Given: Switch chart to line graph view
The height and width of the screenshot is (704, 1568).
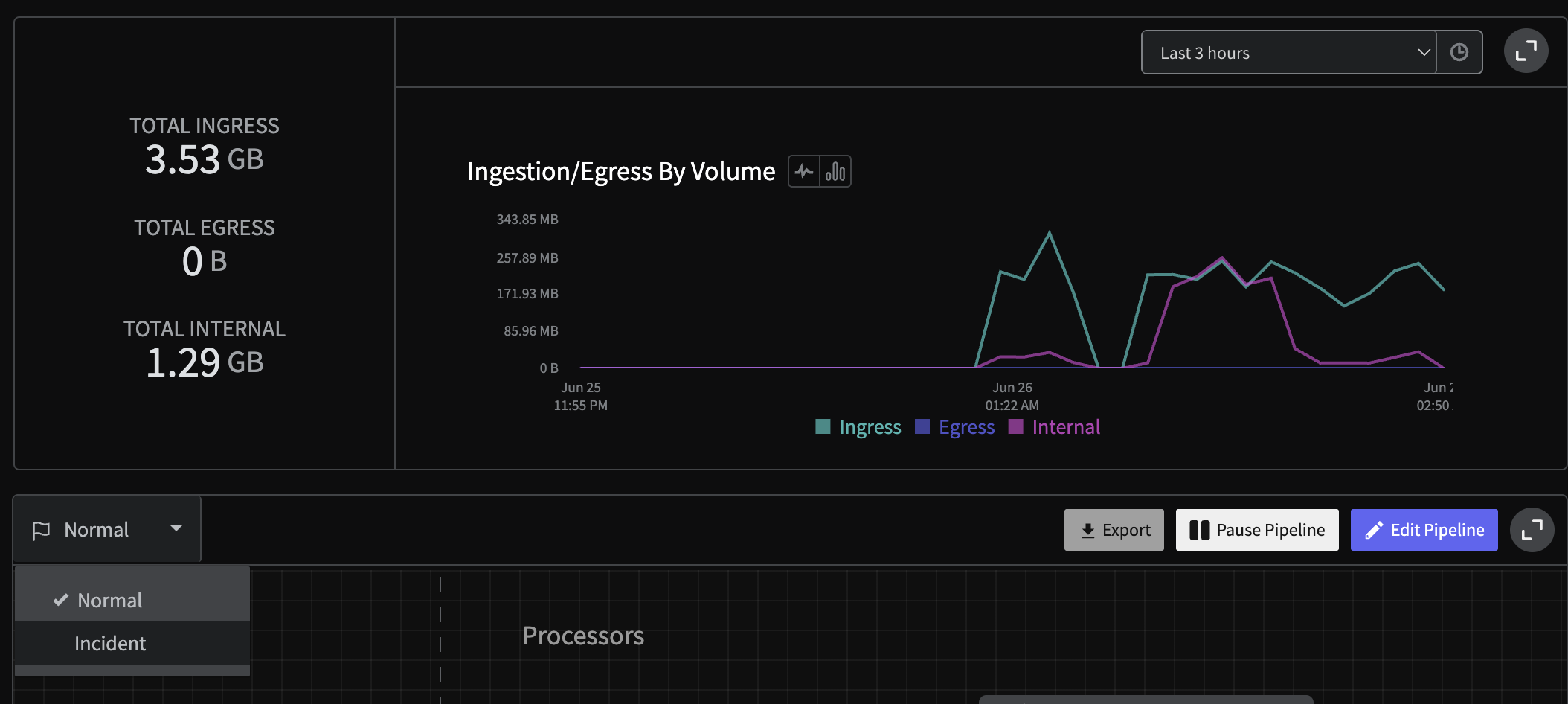Looking at the screenshot, I should (804, 172).
